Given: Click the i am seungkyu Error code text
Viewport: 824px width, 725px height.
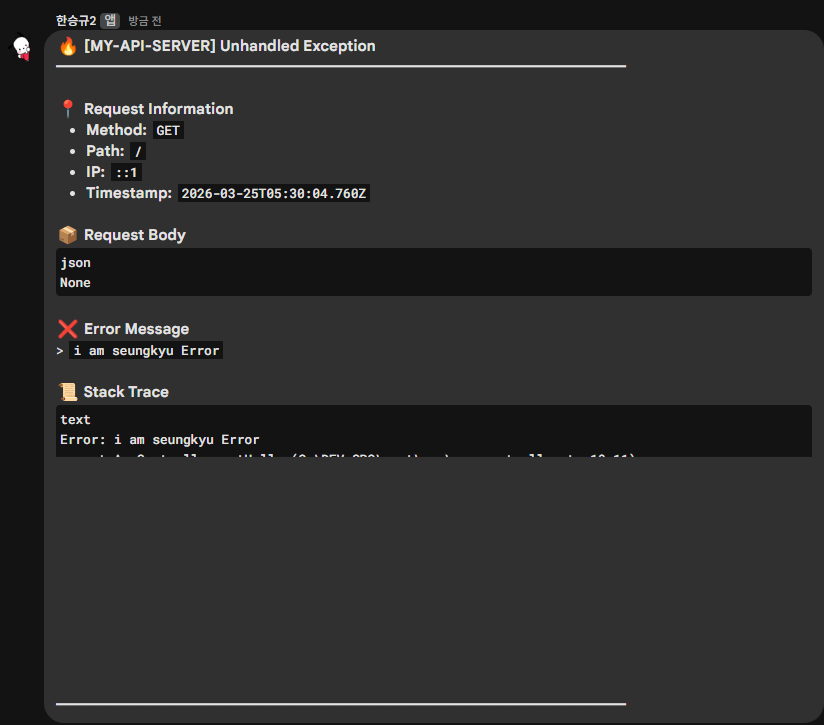Looking at the screenshot, I should pyautogui.click(x=147, y=350).
